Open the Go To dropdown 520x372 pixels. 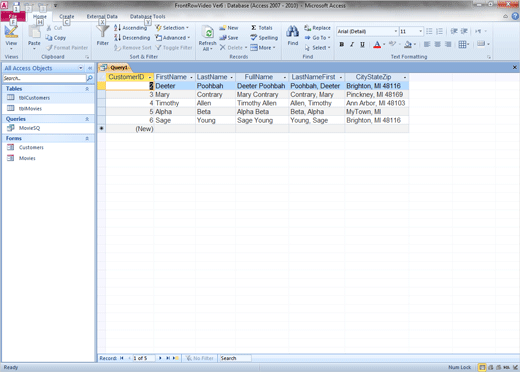click(317, 38)
